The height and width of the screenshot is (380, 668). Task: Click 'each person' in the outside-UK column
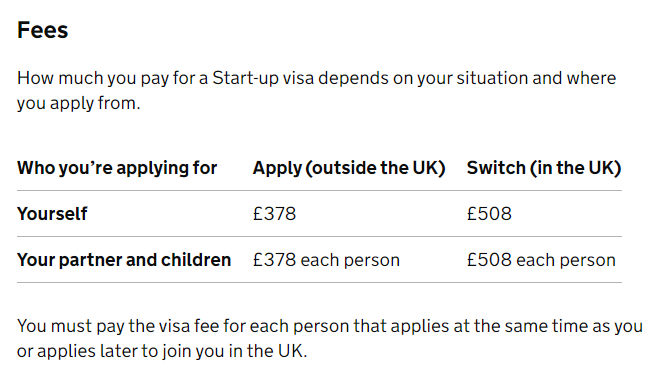(x=350, y=260)
